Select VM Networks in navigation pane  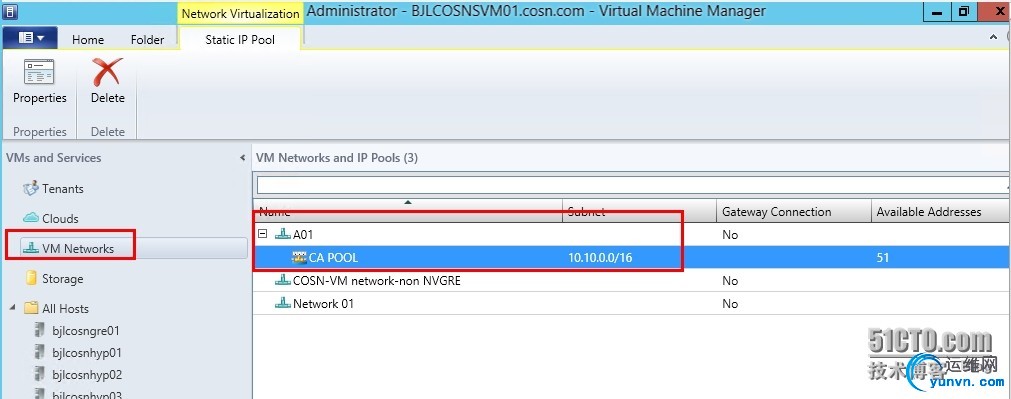click(77, 249)
